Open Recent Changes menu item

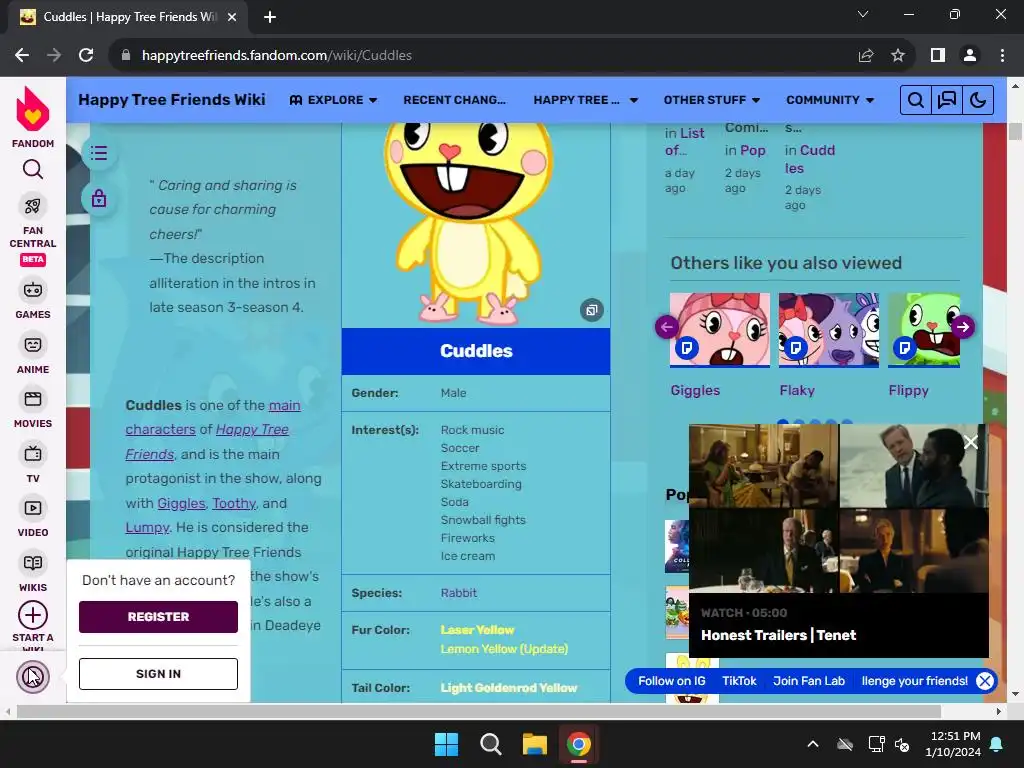(x=455, y=100)
